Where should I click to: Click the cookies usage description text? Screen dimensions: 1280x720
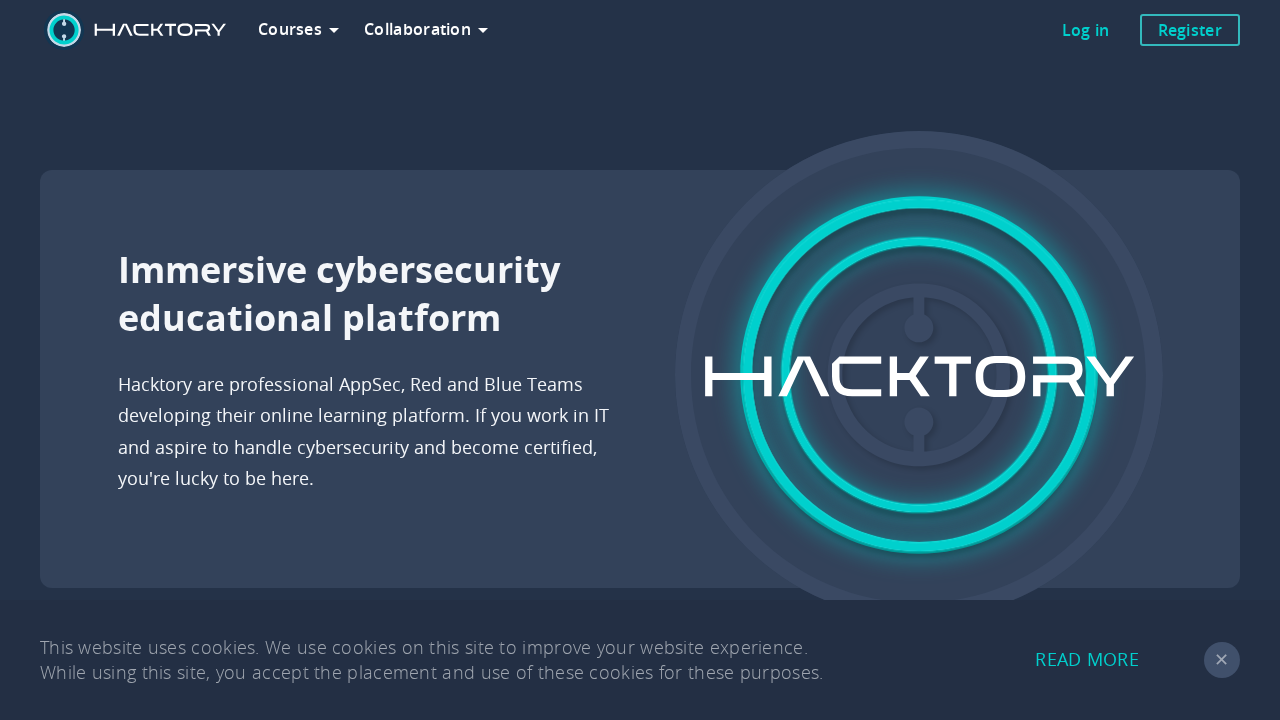(x=430, y=660)
